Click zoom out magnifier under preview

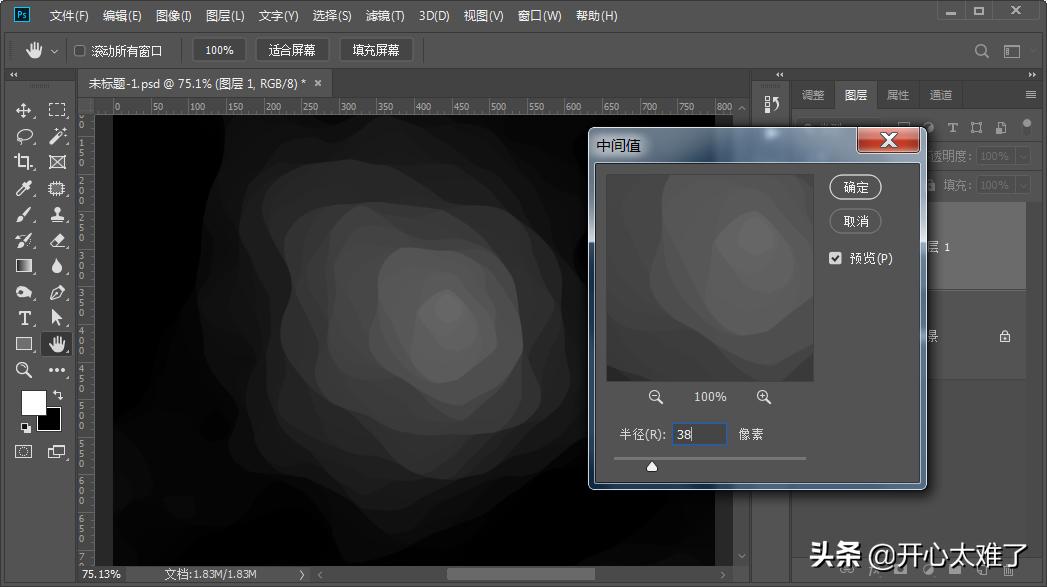click(656, 397)
